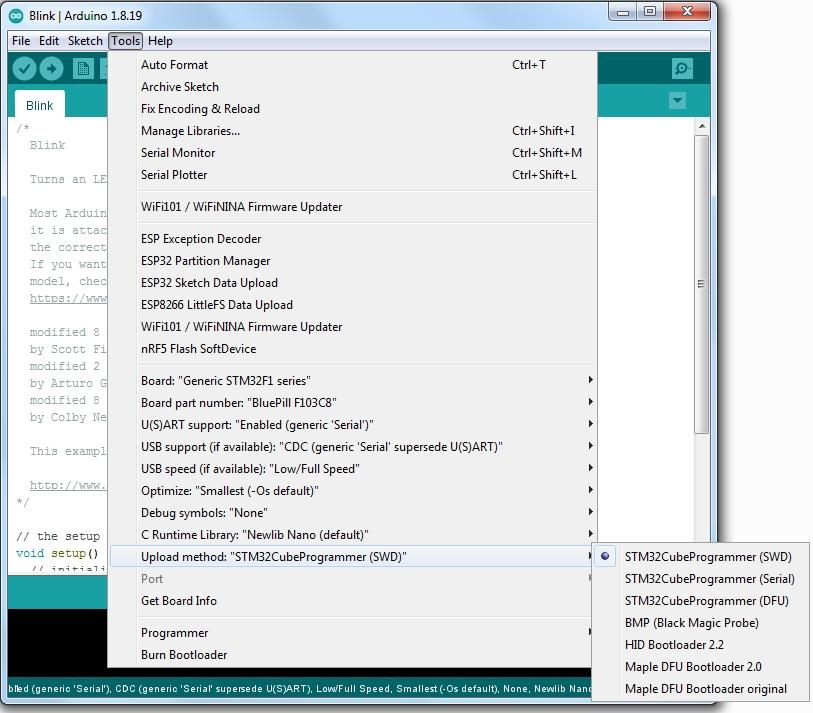Open the tab dropdown arrow at right
Viewport: 813px width, 713px height.
(x=677, y=100)
